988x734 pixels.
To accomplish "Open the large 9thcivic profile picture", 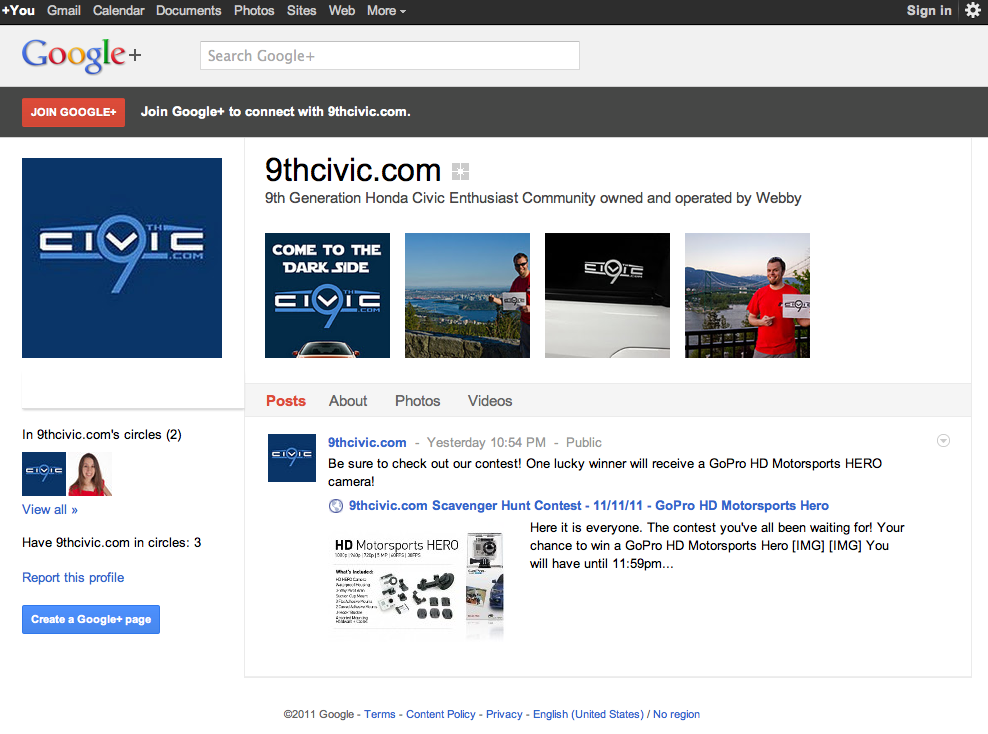I will tap(122, 258).
